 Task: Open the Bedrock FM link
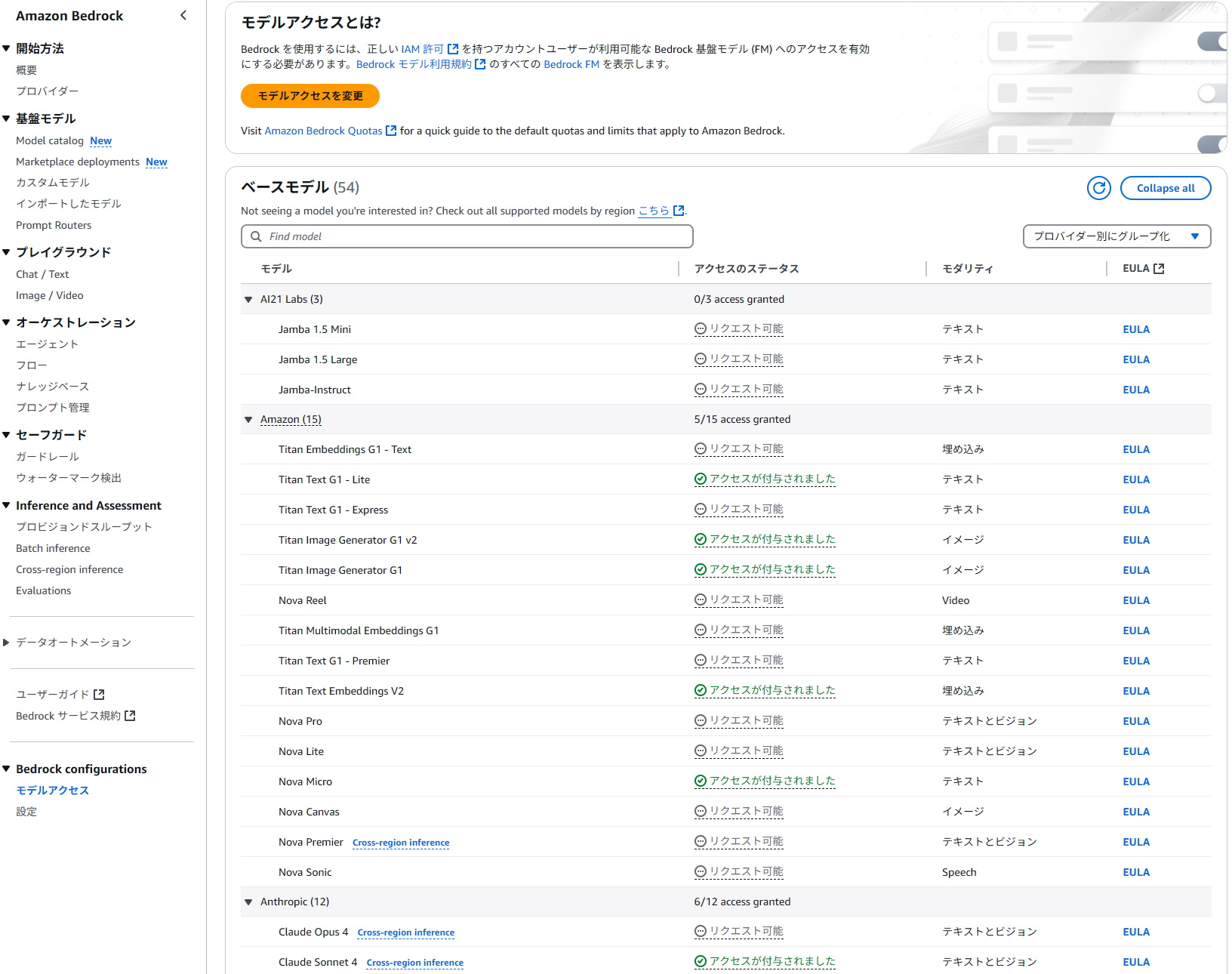coord(571,64)
